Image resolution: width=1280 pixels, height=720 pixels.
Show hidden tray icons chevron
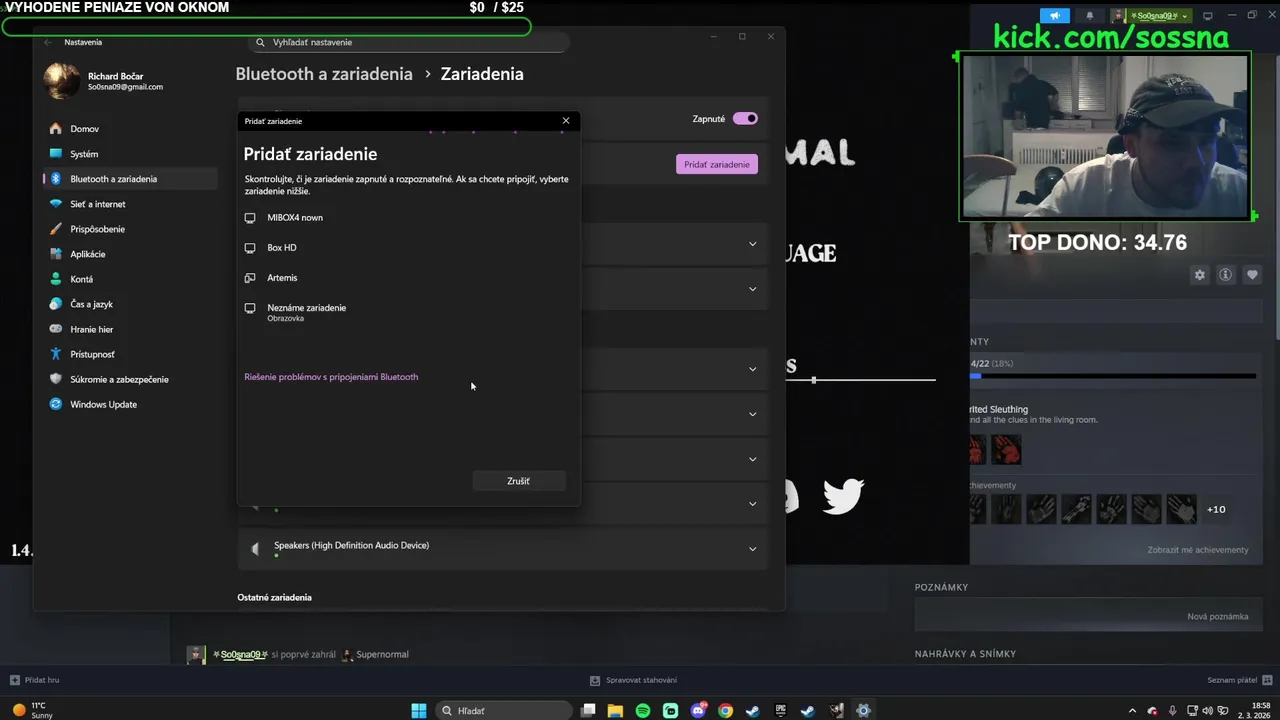[x=1133, y=711]
